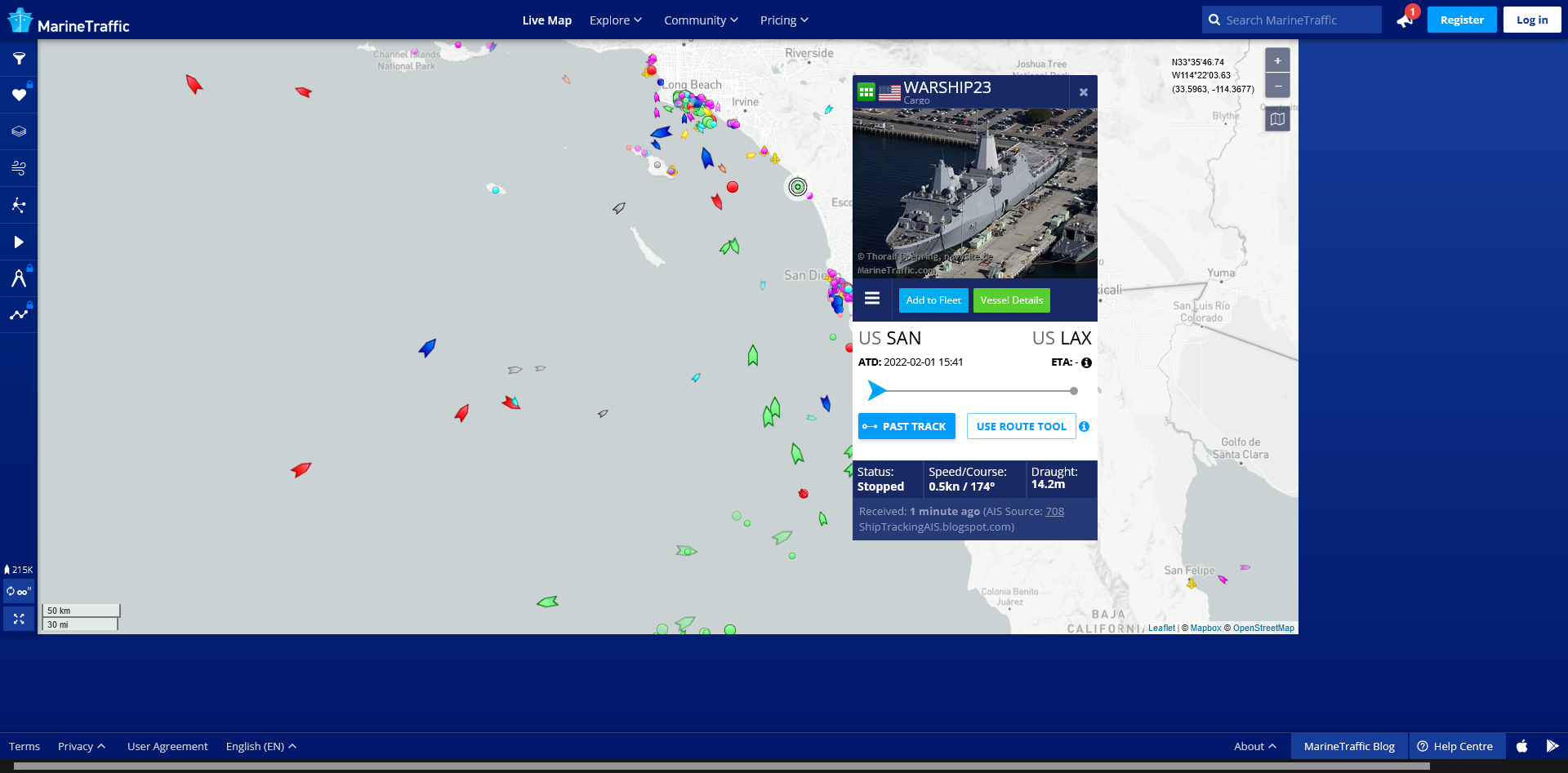1568x773 pixels.
Task: Open the vessel filters funnel tool
Action: coord(19,58)
